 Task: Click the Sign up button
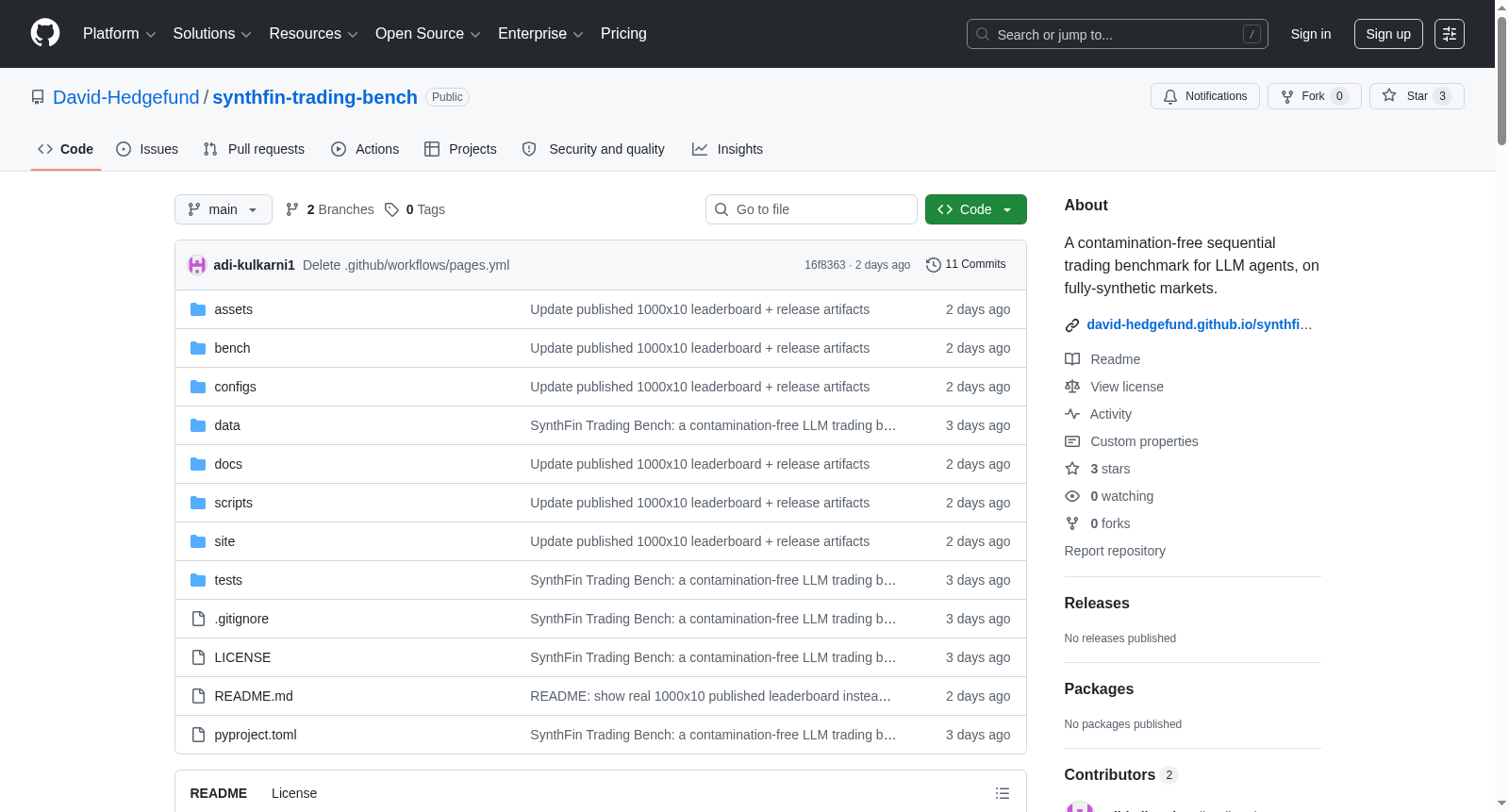(x=1388, y=34)
